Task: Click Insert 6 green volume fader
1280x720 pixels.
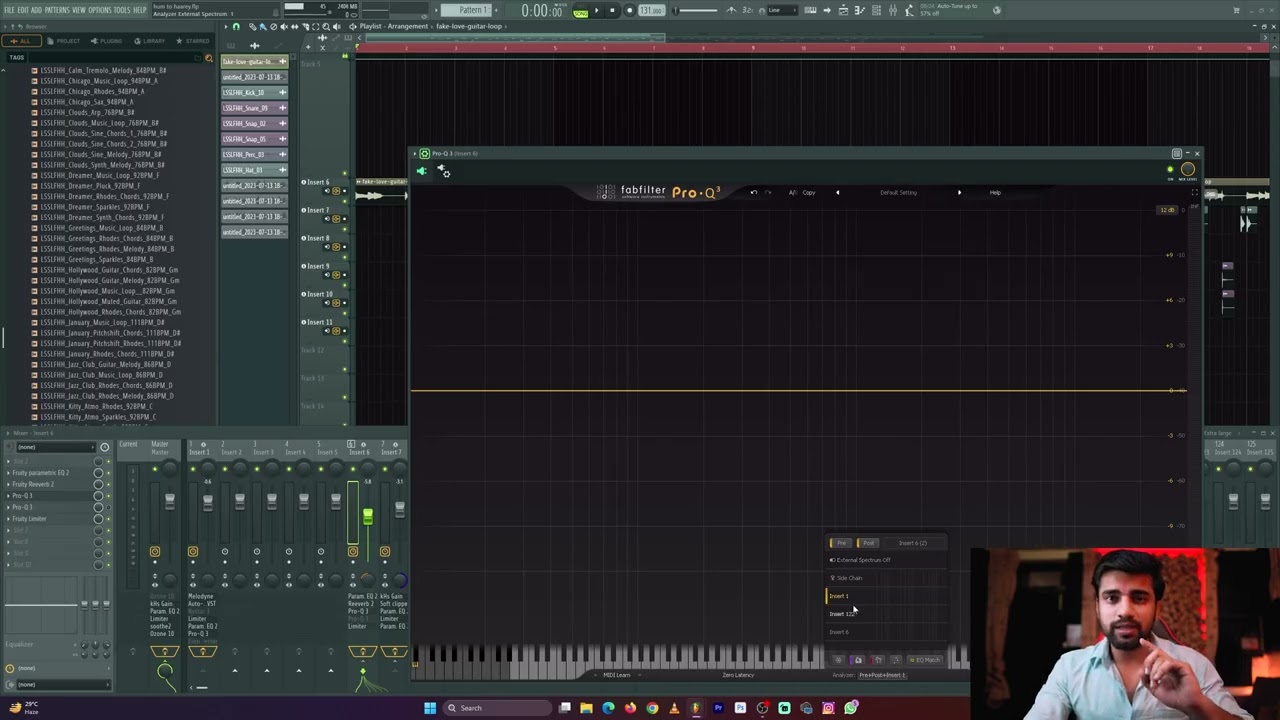Action: coord(367,516)
